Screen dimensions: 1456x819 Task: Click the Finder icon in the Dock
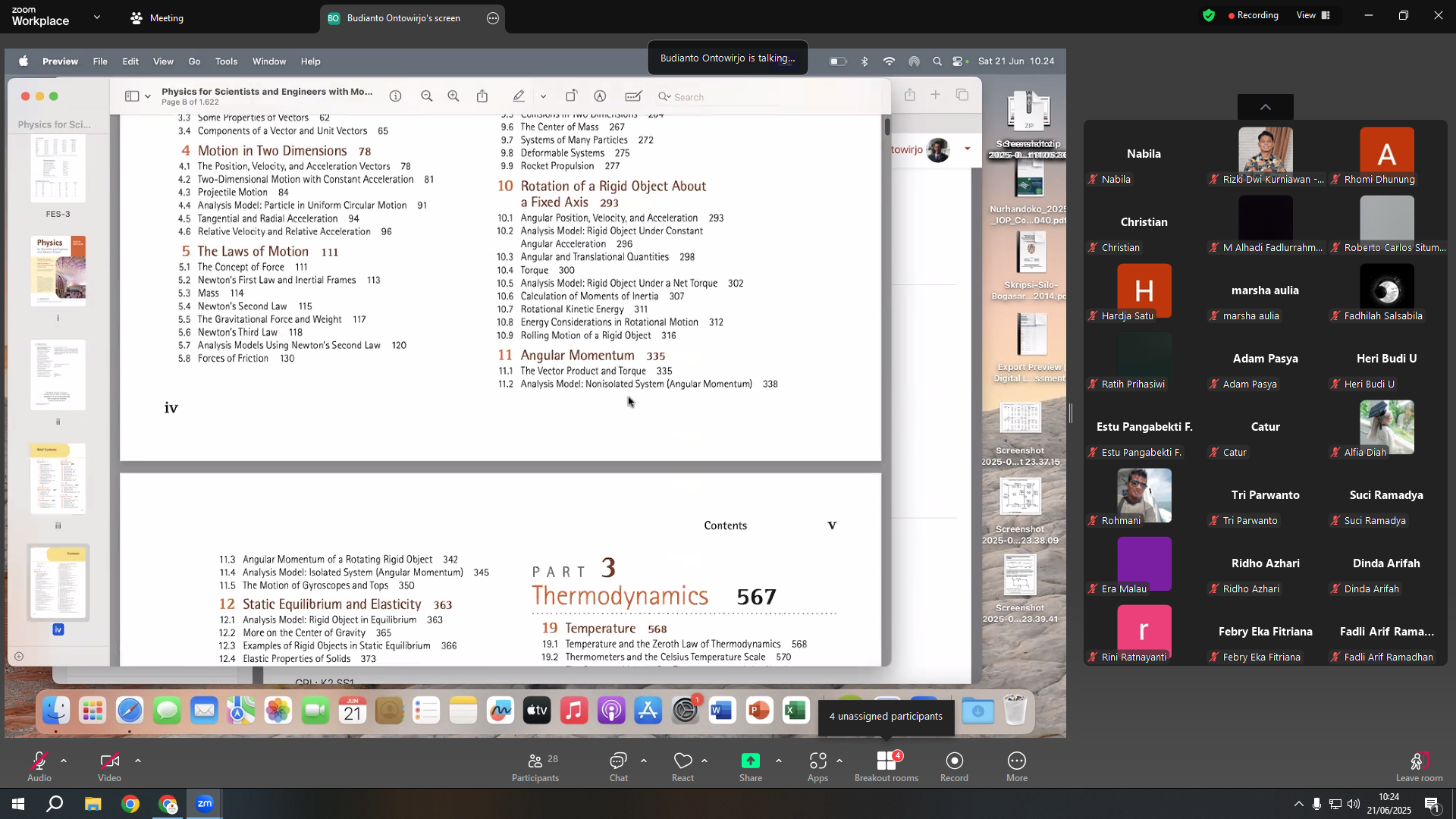click(56, 711)
